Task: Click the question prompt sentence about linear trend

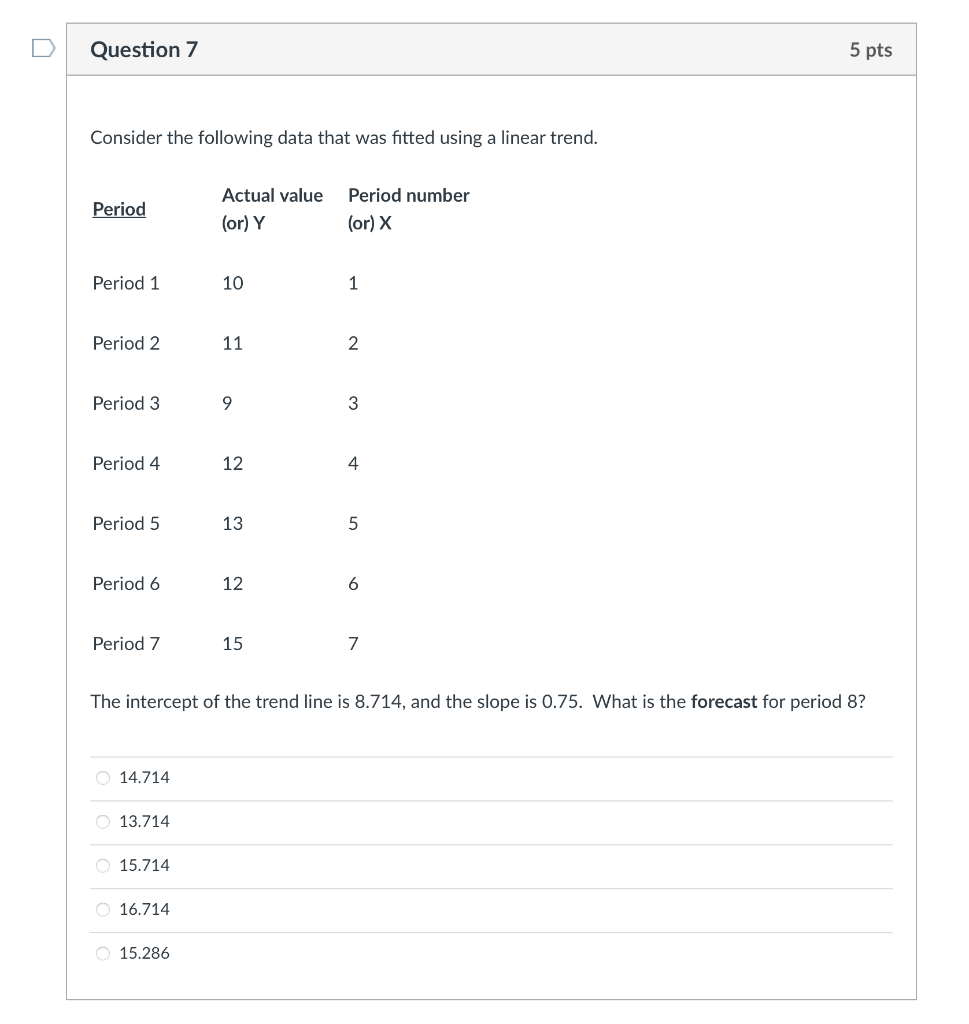Action: click(344, 137)
